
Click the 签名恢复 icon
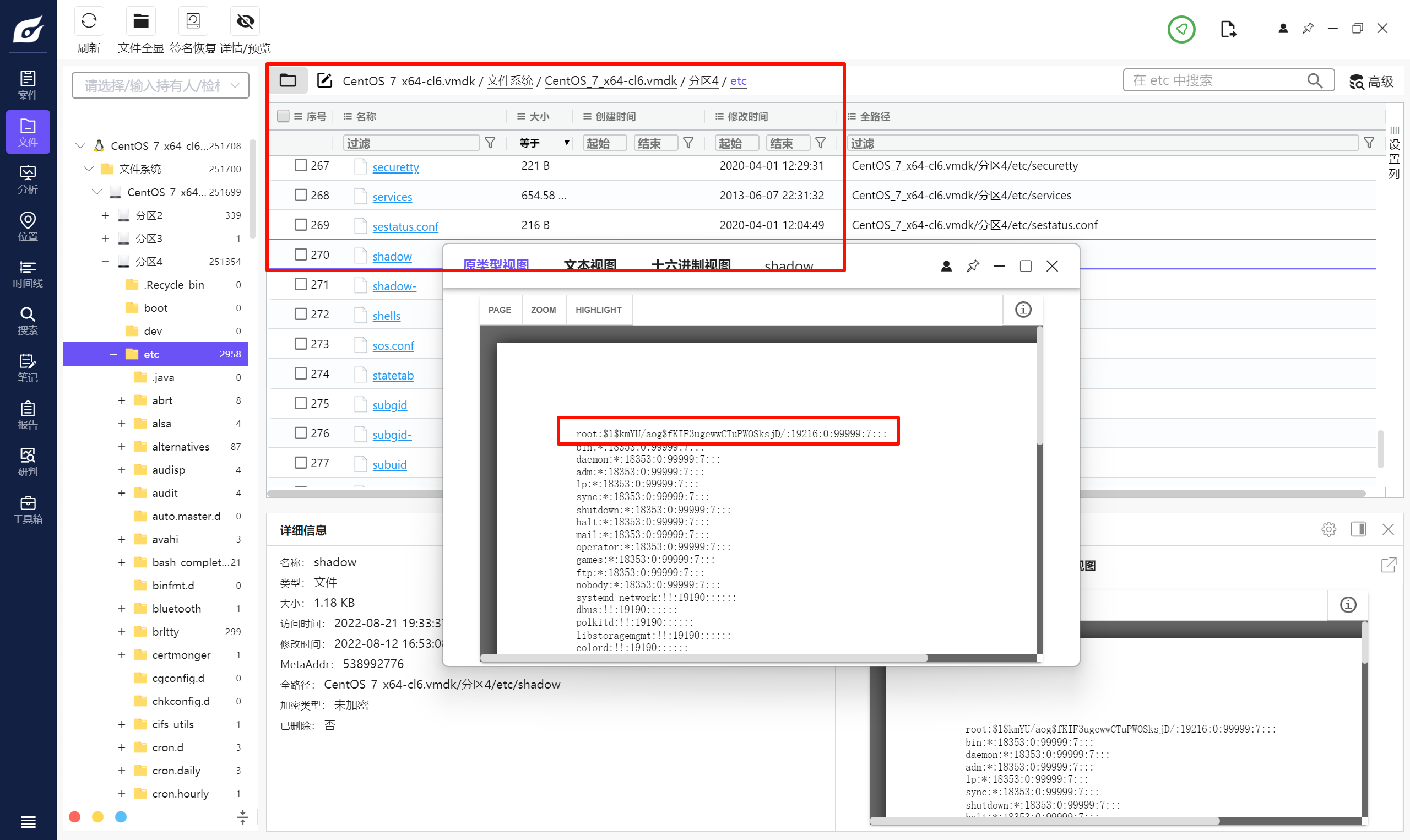click(x=193, y=21)
